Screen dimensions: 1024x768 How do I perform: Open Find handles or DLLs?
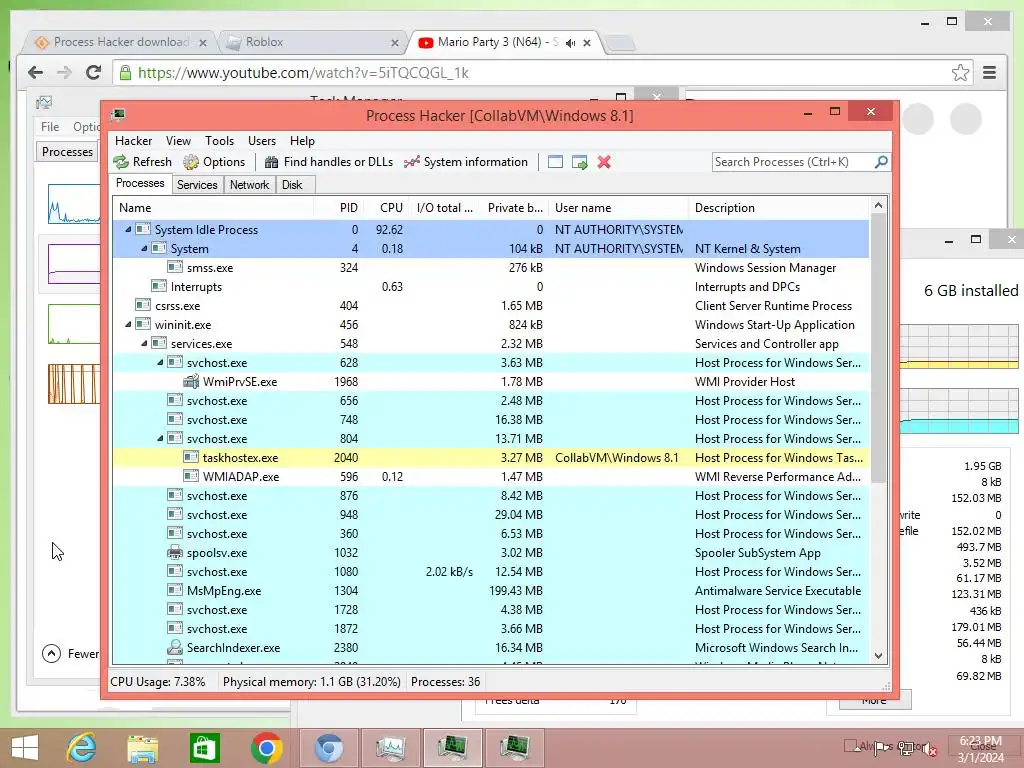click(328, 162)
